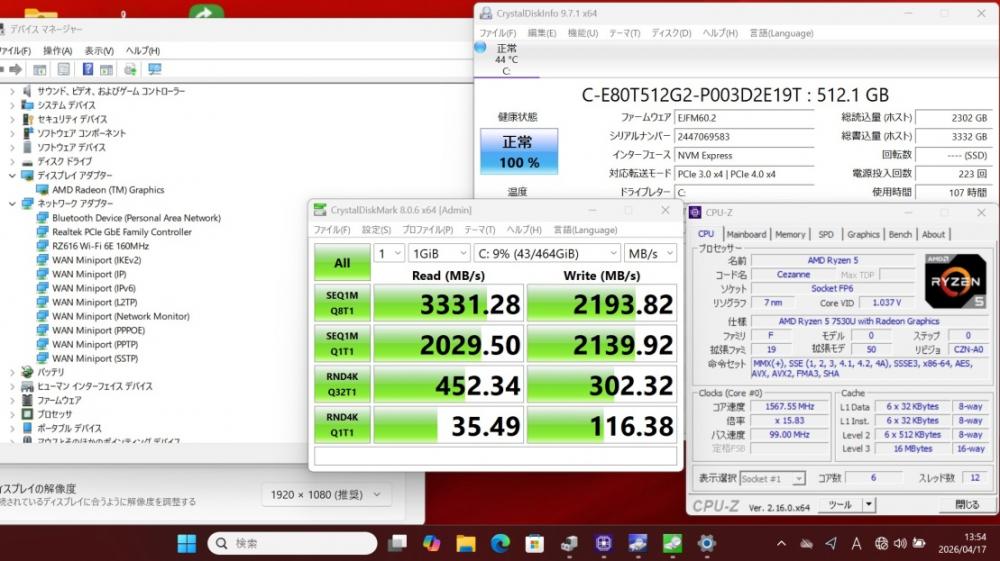Click the scan for hardware changes icon
The height and width of the screenshot is (561, 1000).
(x=154, y=69)
